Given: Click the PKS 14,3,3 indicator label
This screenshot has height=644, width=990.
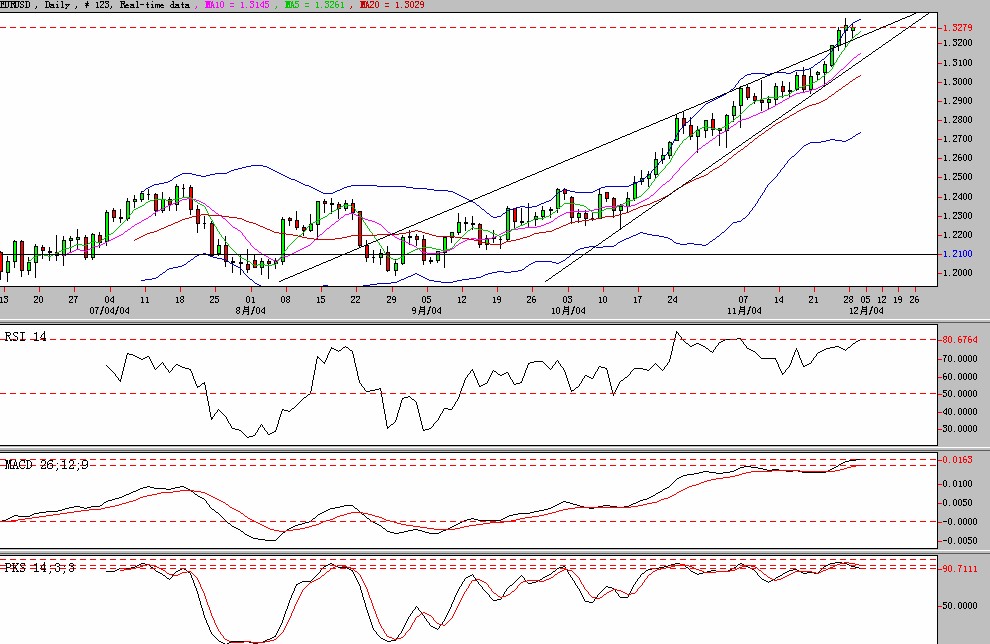Looking at the screenshot, I should point(39,568).
